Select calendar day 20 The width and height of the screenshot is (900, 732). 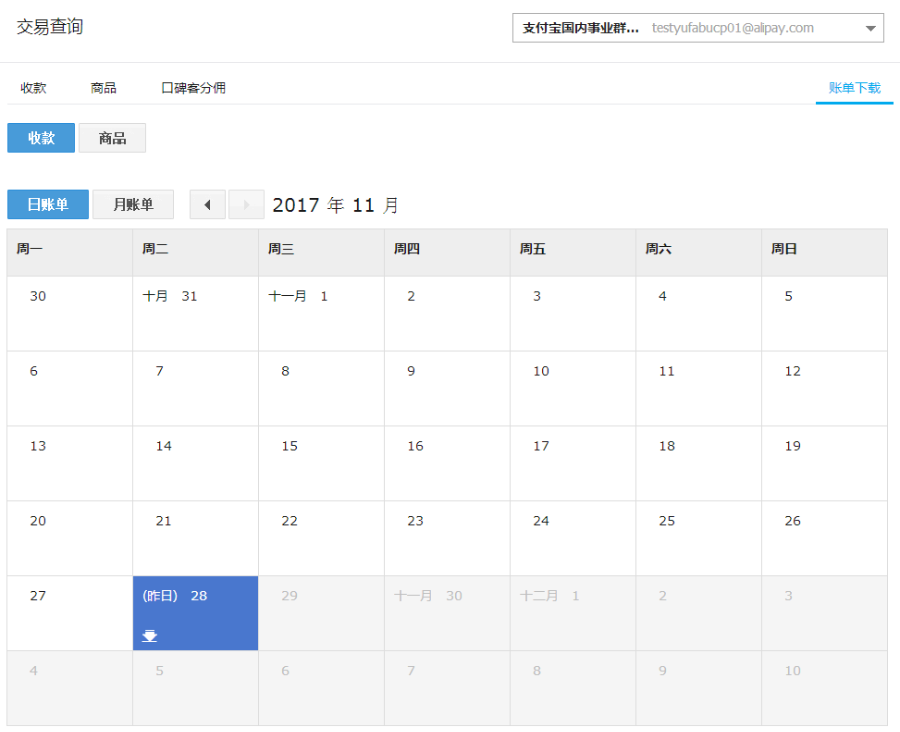69,539
